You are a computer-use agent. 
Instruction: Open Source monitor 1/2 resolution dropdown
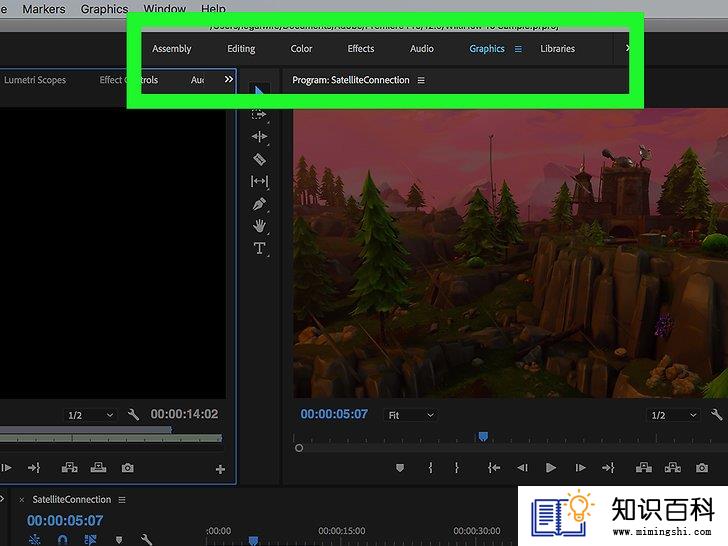(x=90, y=415)
